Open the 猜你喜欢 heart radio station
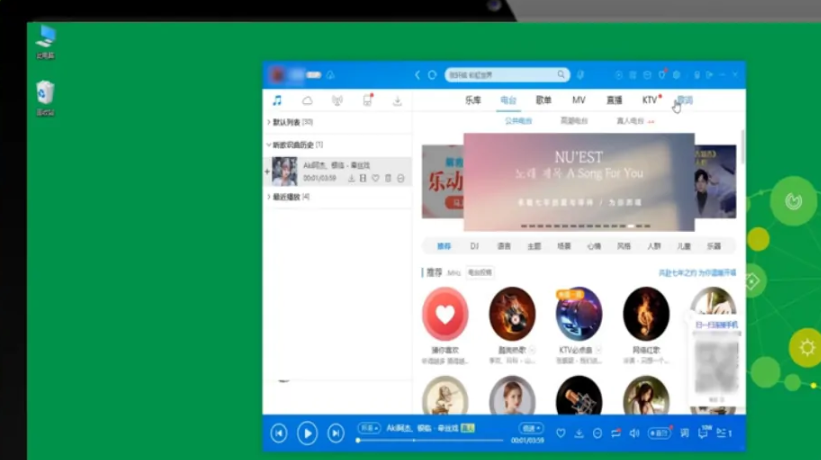This screenshot has height=460, width=821. 445,314
